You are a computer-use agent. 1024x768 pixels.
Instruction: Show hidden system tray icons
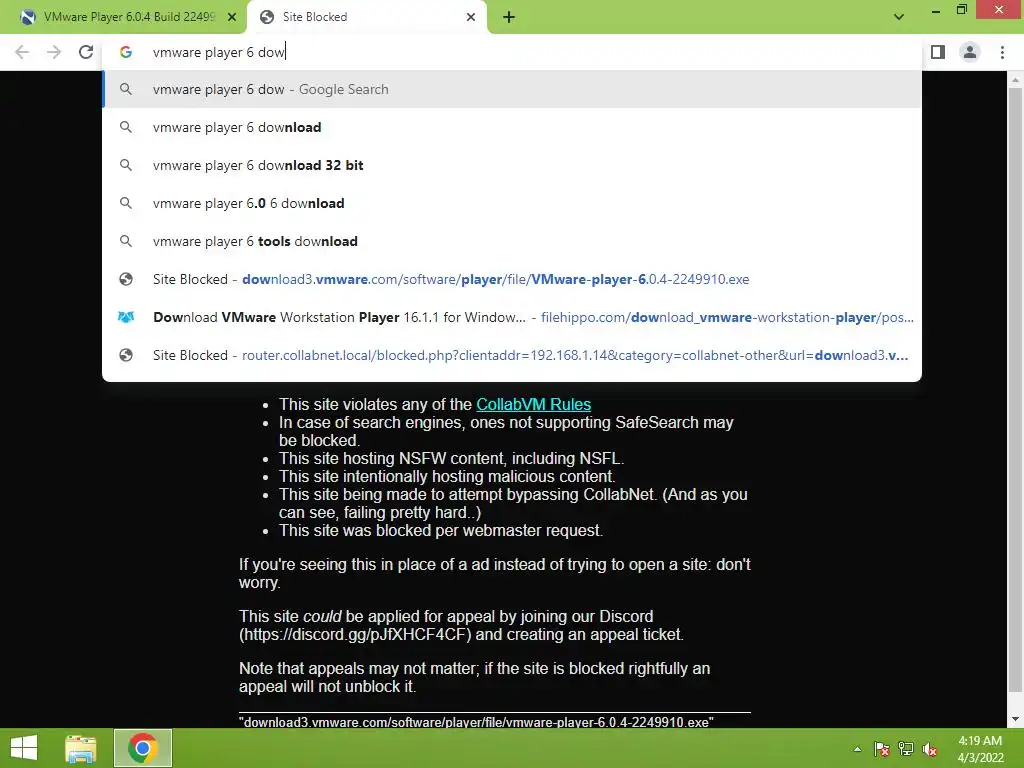pos(857,749)
